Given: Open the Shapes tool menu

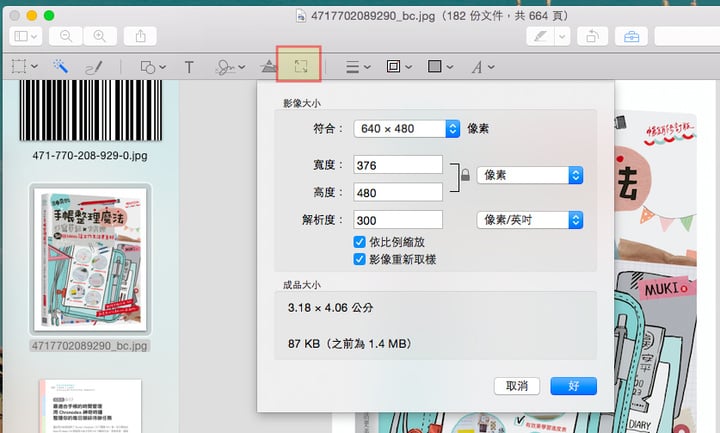Looking at the screenshot, I should (152, 67).
